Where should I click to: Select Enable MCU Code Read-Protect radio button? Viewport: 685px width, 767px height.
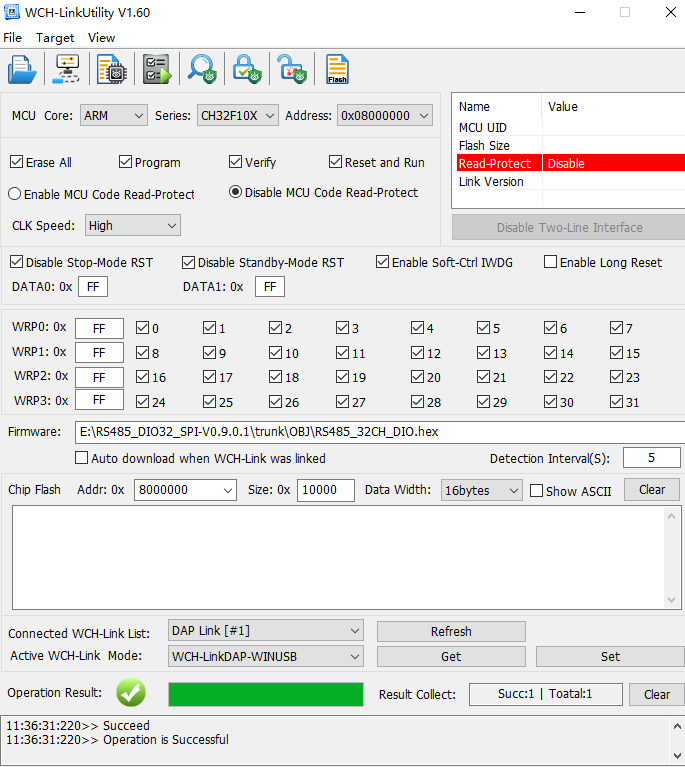15,194
